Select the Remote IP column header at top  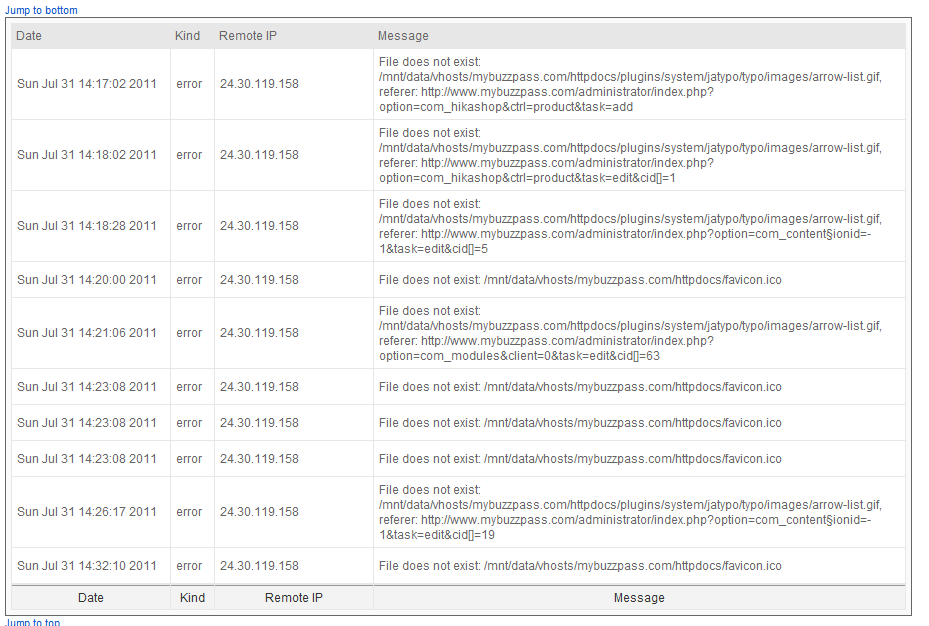click(x=248, y=36)
